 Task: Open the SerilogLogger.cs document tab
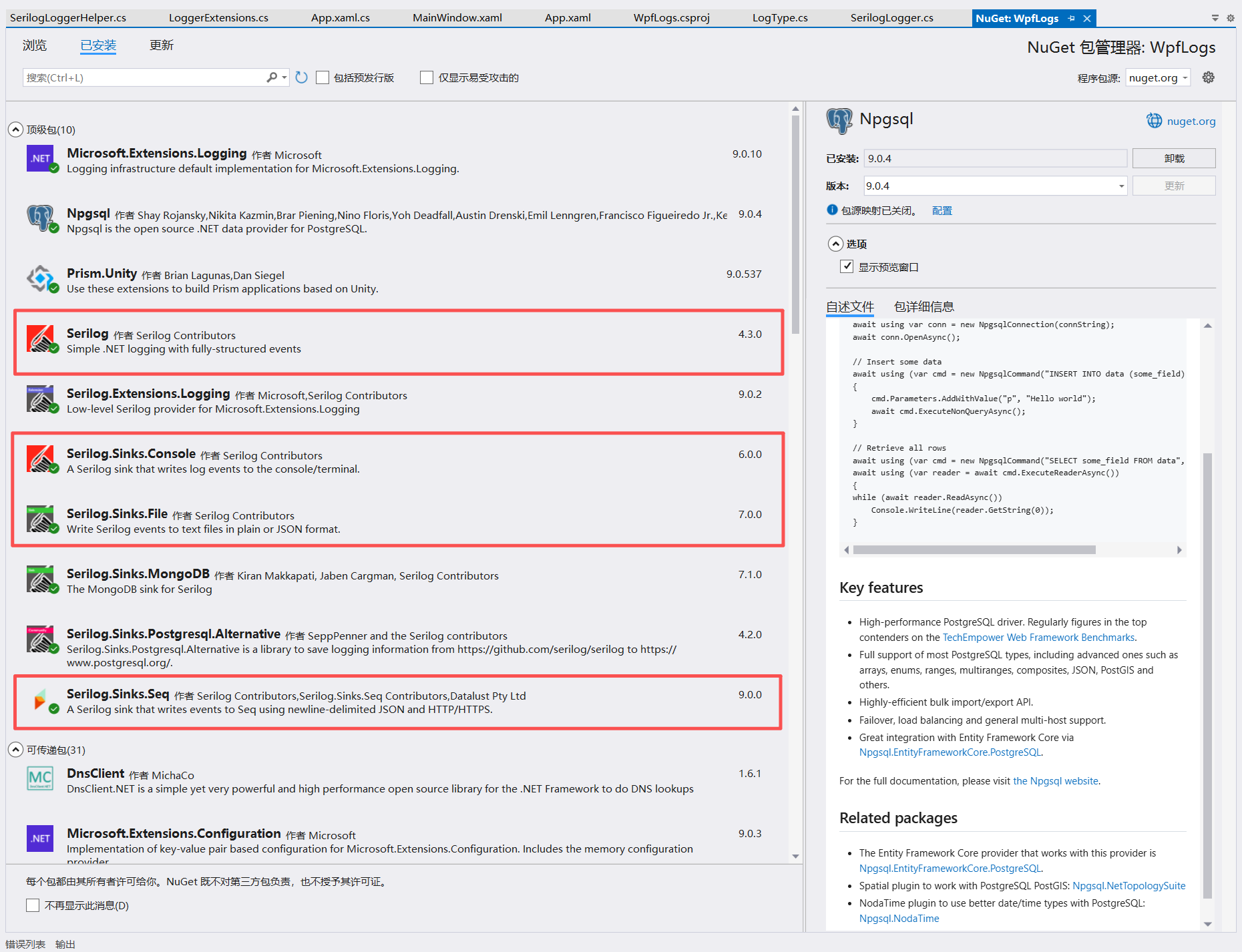pyautogui.click(x=891, y=18)
